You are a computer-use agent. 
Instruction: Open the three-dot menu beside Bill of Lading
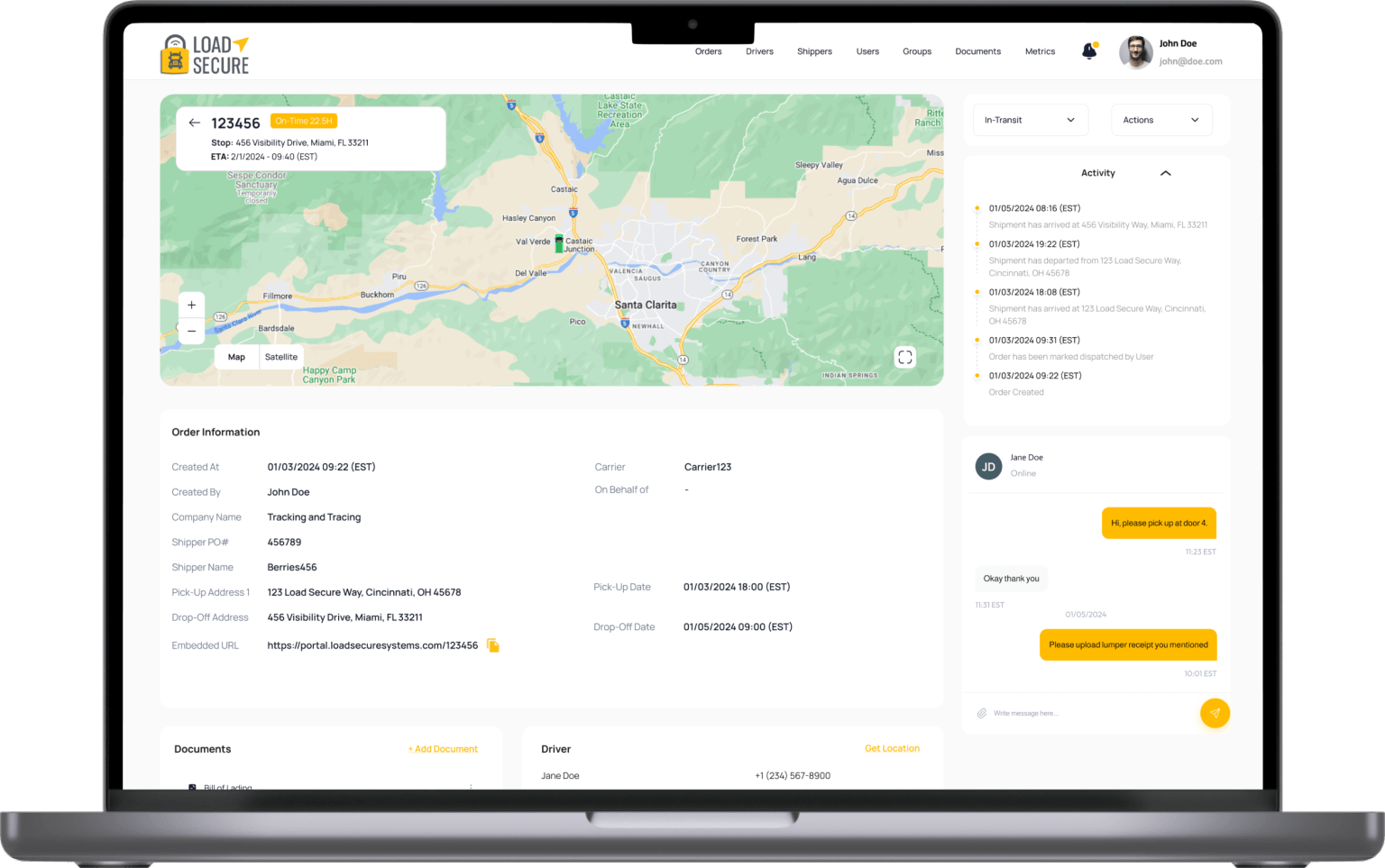tap(471, 787)
